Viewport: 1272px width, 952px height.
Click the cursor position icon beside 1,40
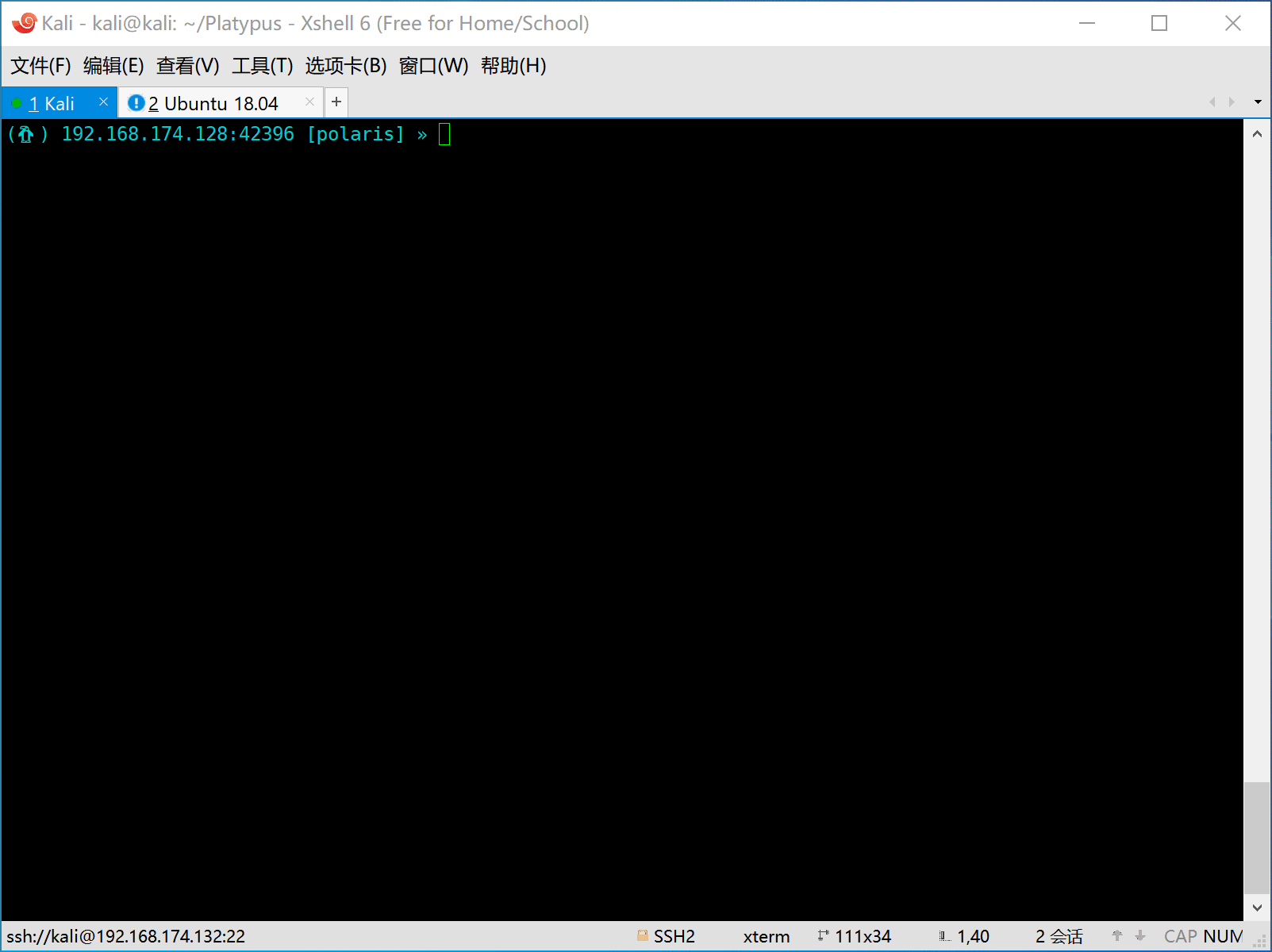click(944, 936)
